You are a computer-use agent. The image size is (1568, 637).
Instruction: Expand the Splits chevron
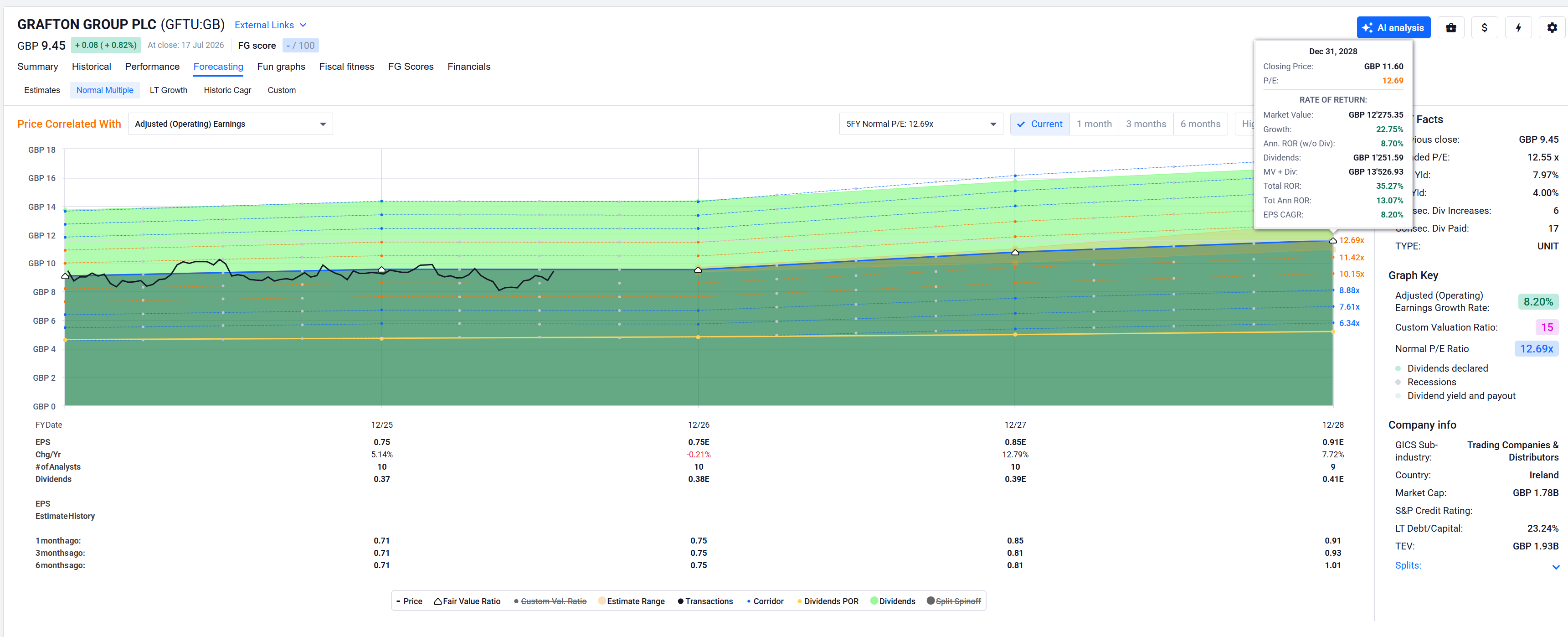[x=1555, y=566]
